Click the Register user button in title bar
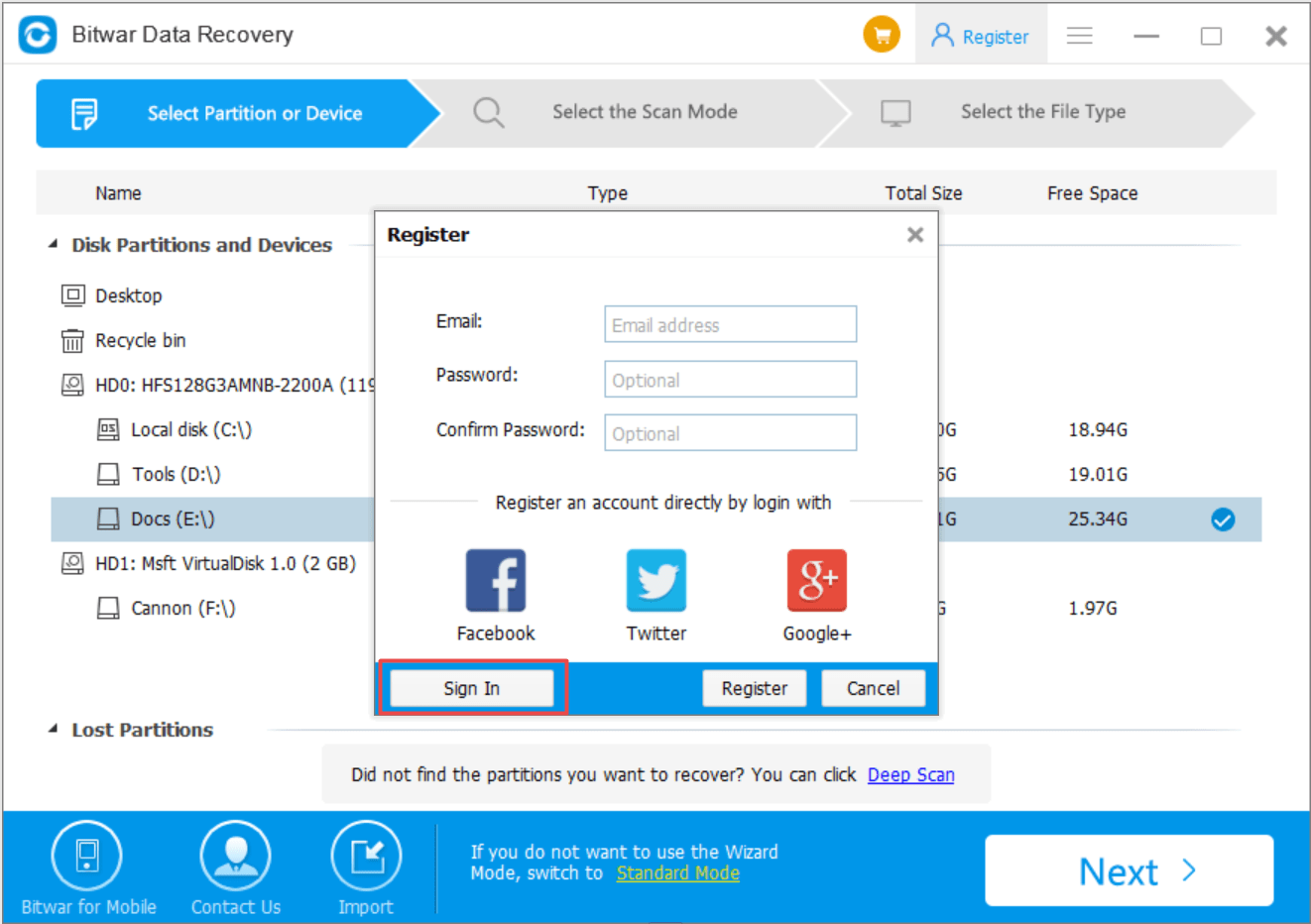The width and height of the screenshot is (1311, 924). tap(981, 37)
